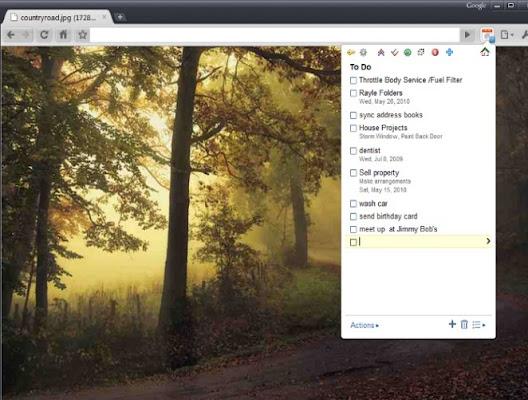Open the page menu dropdown
The height and width of the screenshot is (400, 528).
[x=507, y=35]
